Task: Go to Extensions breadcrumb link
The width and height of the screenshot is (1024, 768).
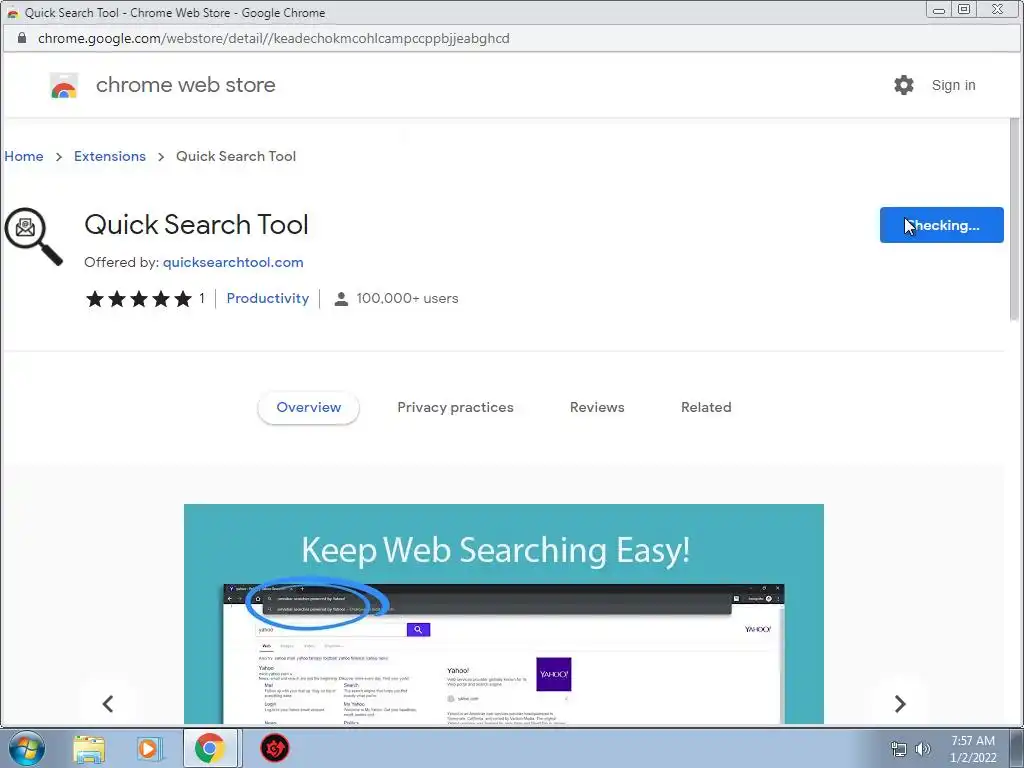Action: point(110,157)
